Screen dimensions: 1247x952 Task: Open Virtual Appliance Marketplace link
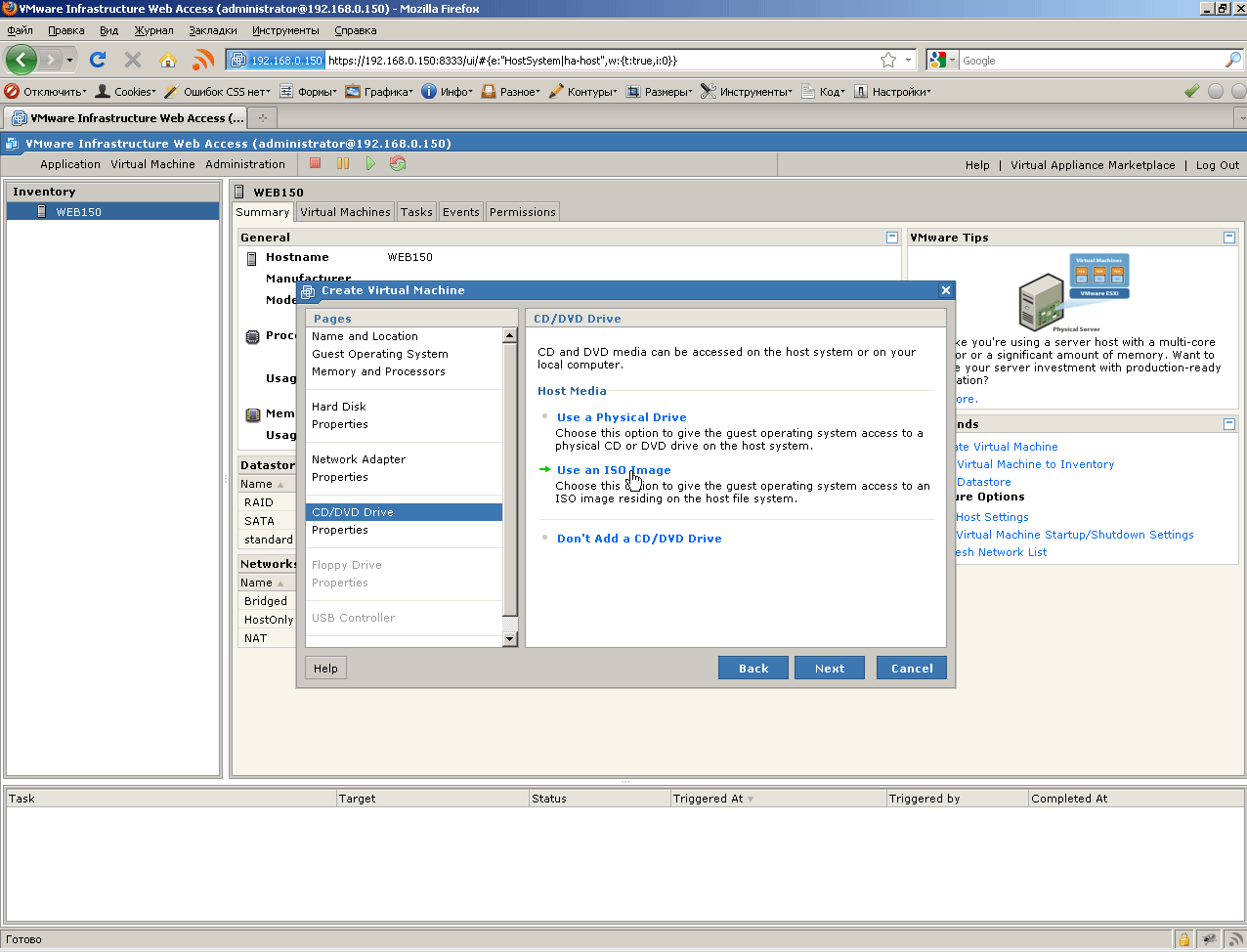click(1093, 165)
